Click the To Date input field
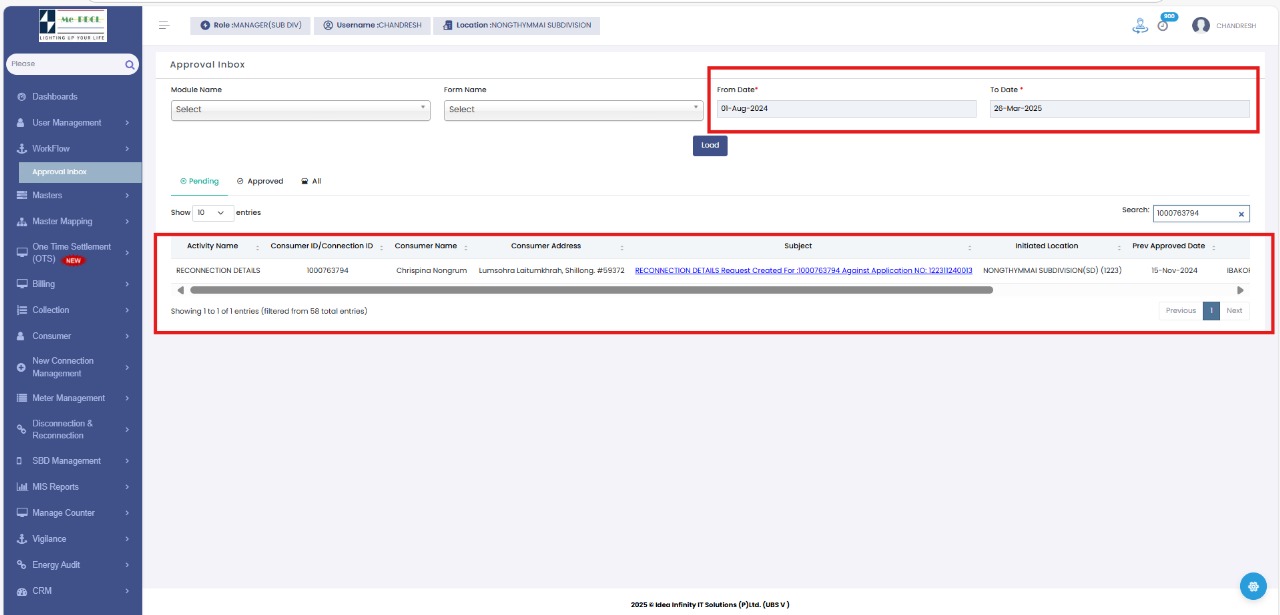Viewport: 1280px width, 615px height. point(1119,109)
